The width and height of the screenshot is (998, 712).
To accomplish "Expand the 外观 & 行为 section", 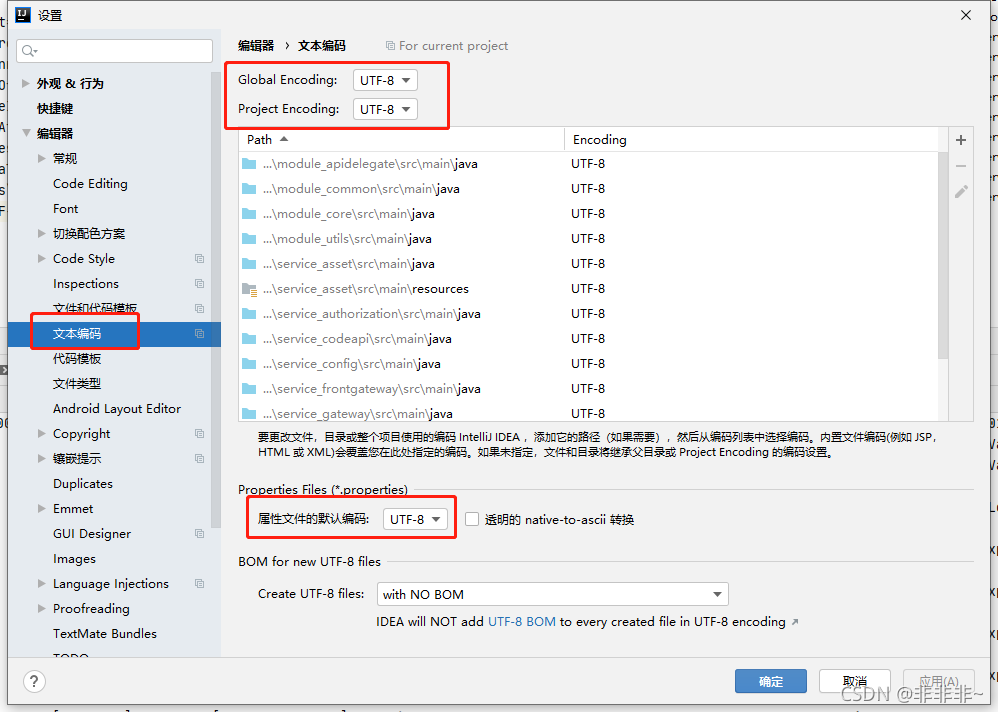I will pos(25,83).
